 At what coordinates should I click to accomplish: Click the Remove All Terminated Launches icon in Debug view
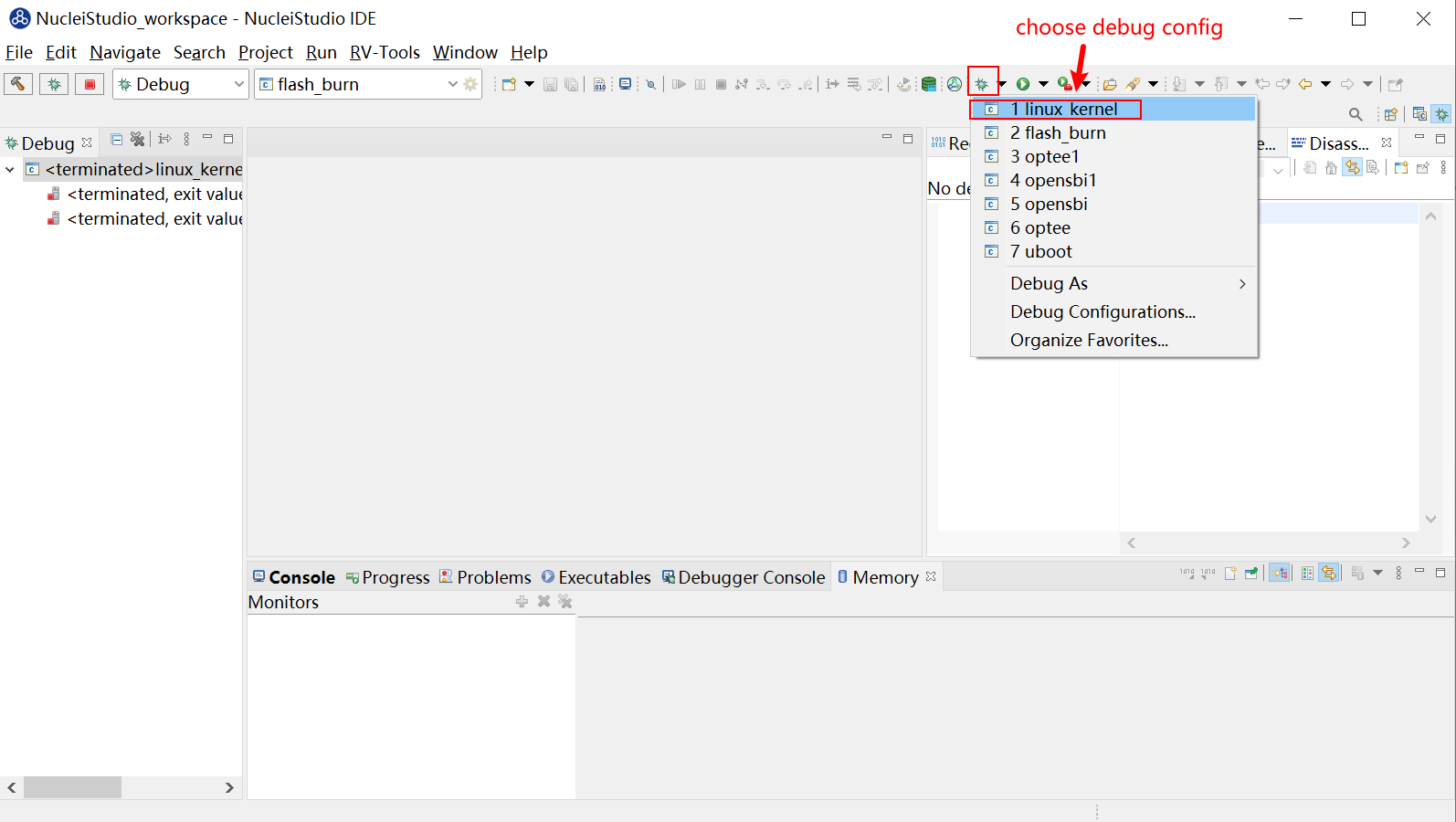[137, 139]
